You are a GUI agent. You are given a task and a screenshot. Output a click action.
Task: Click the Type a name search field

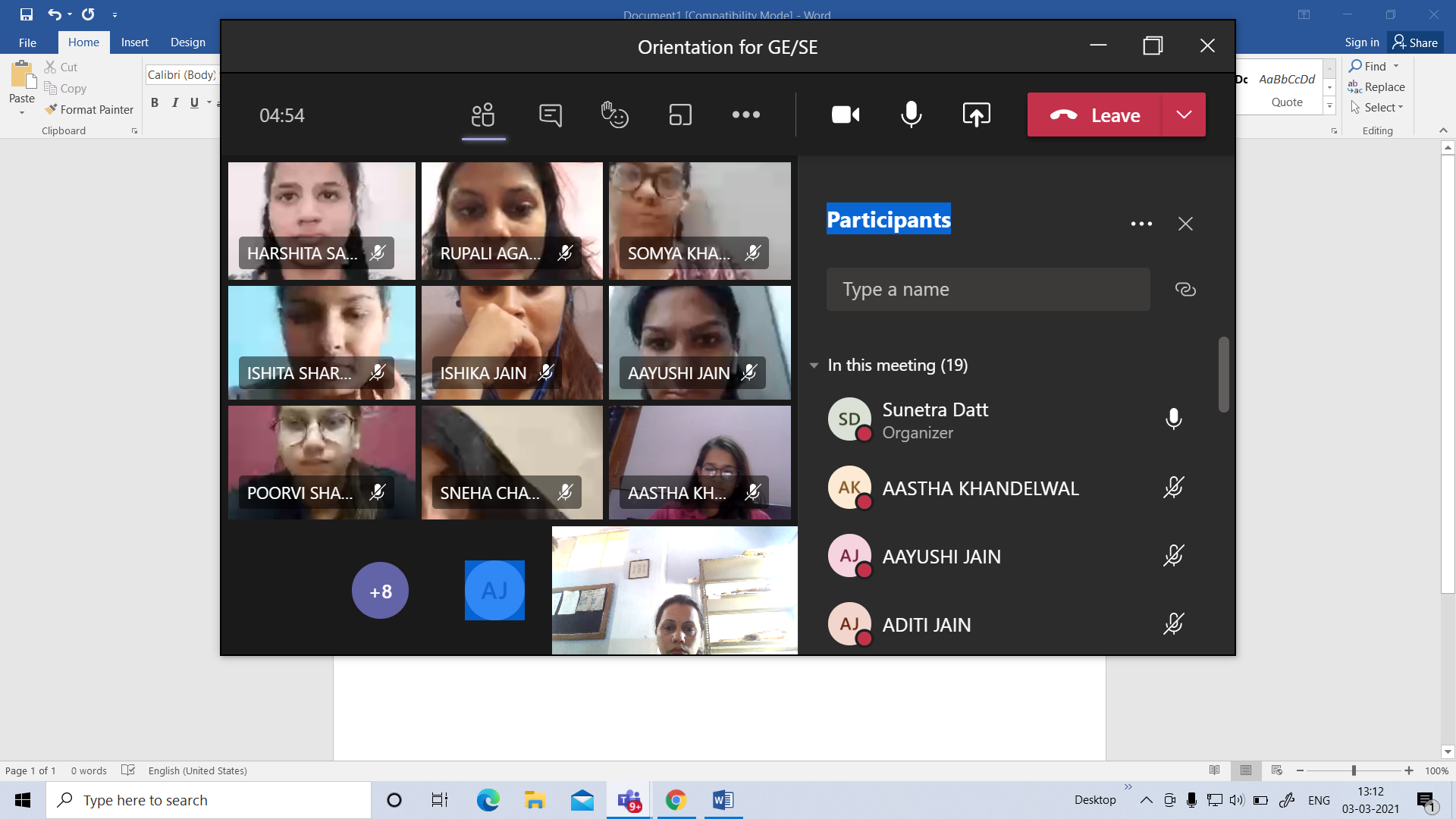point(987,290)
